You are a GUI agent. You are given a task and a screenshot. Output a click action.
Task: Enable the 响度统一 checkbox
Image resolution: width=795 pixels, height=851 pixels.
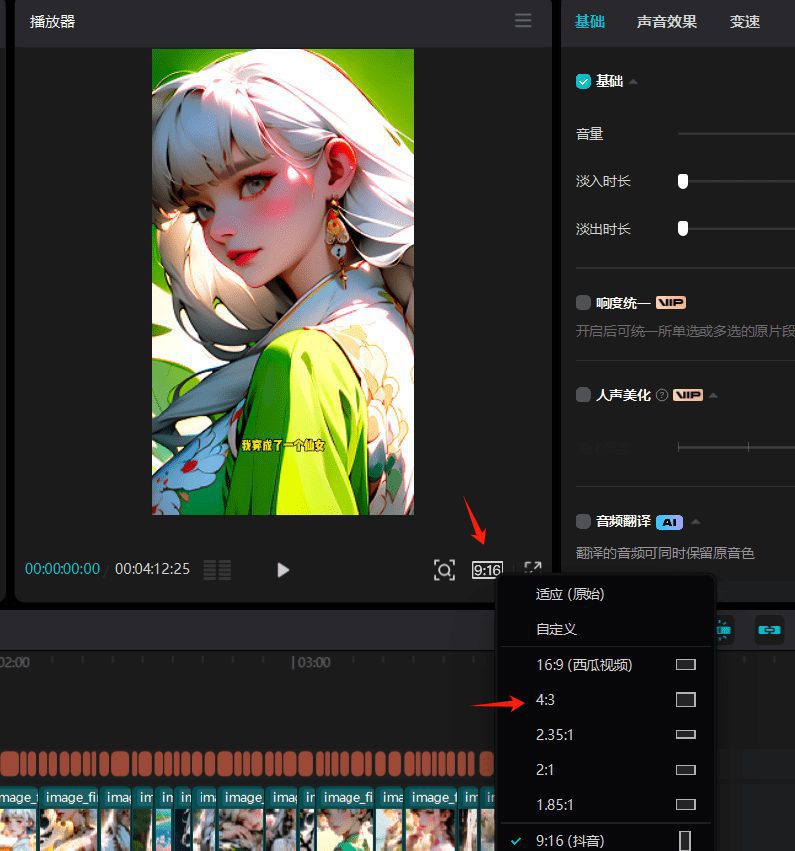(x=583, y=302)
